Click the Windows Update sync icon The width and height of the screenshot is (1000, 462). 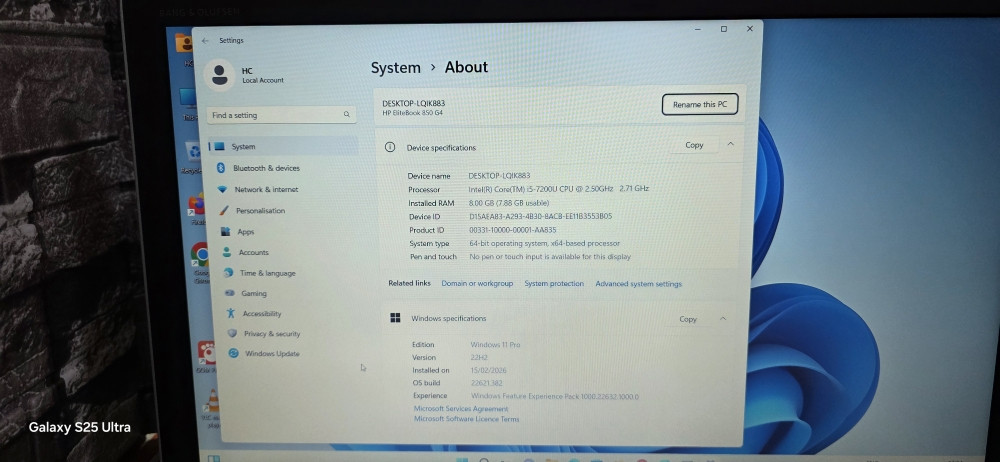(233, 353)
